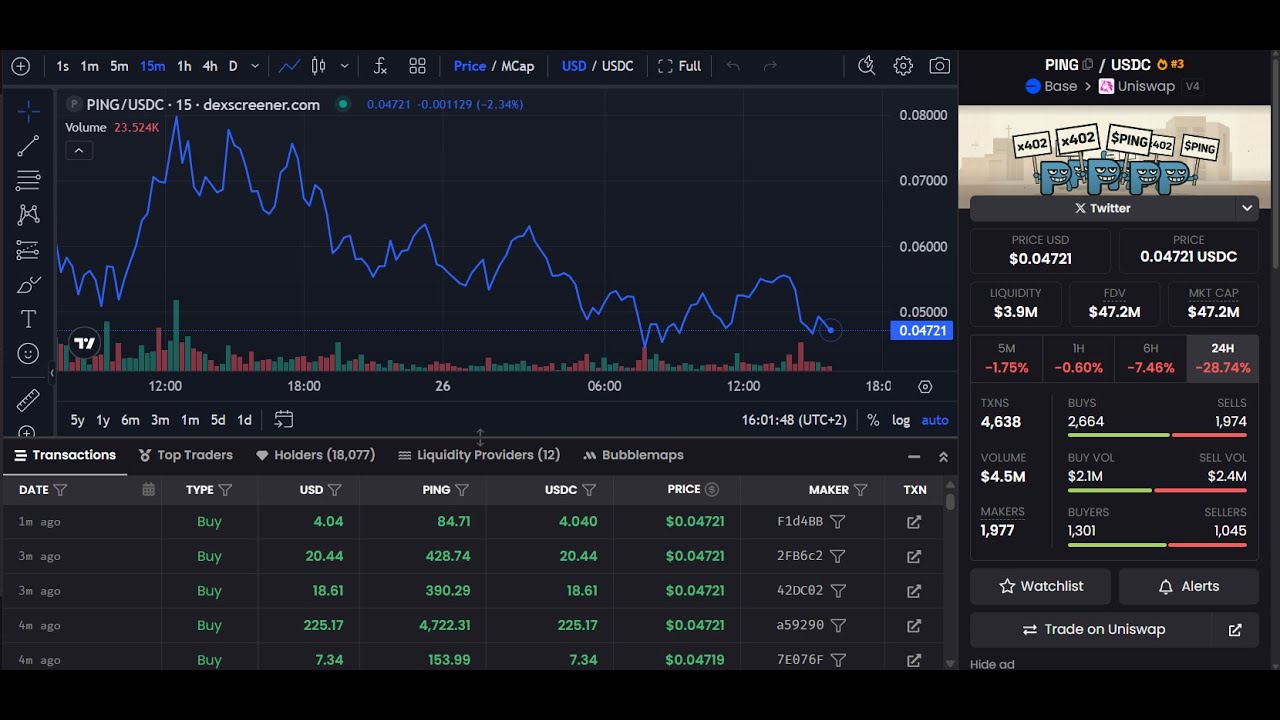This screenshot has width=1280, height=720.
Task: Click the redo arrow in chart toolbar
Action: (x=770, y=66)
